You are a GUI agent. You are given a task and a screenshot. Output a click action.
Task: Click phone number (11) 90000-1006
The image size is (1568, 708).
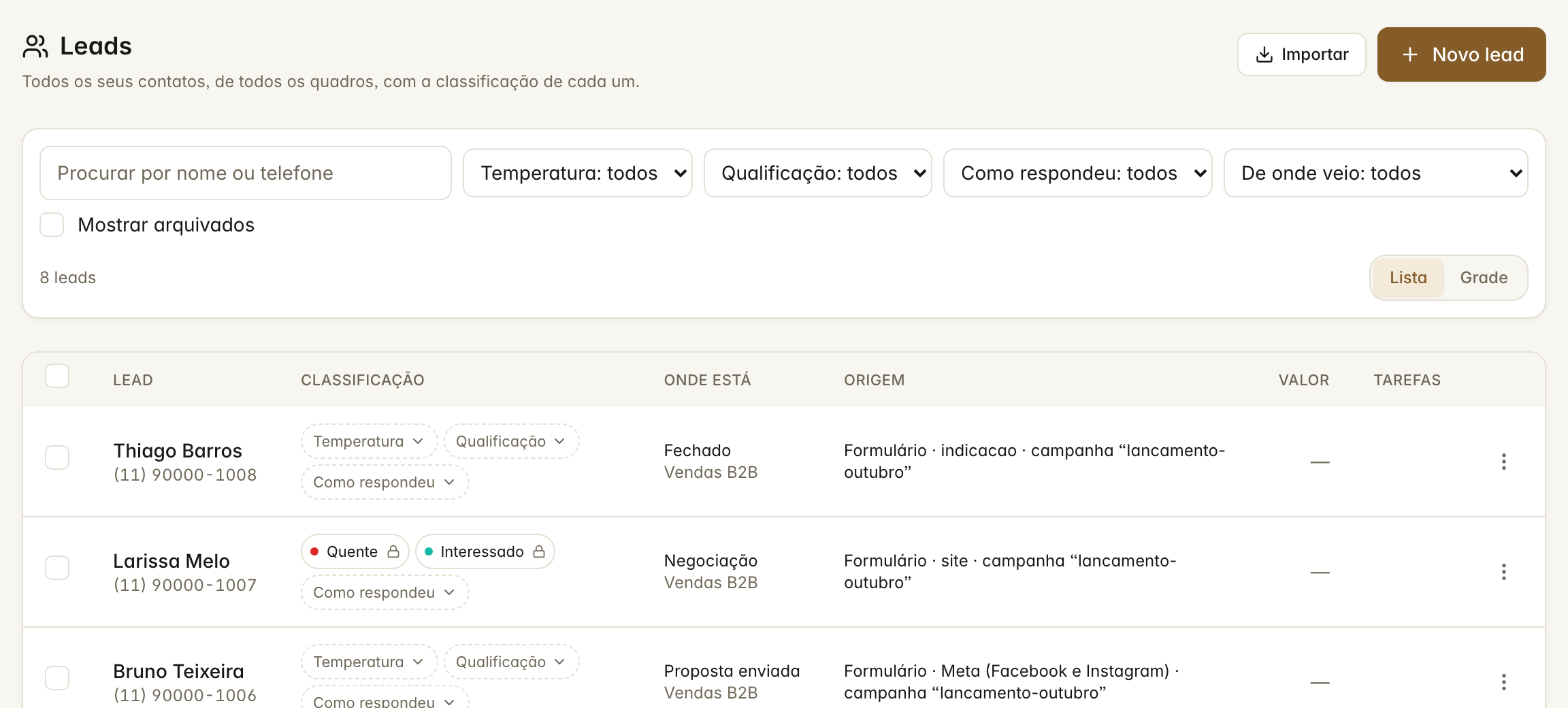point(184,695)
